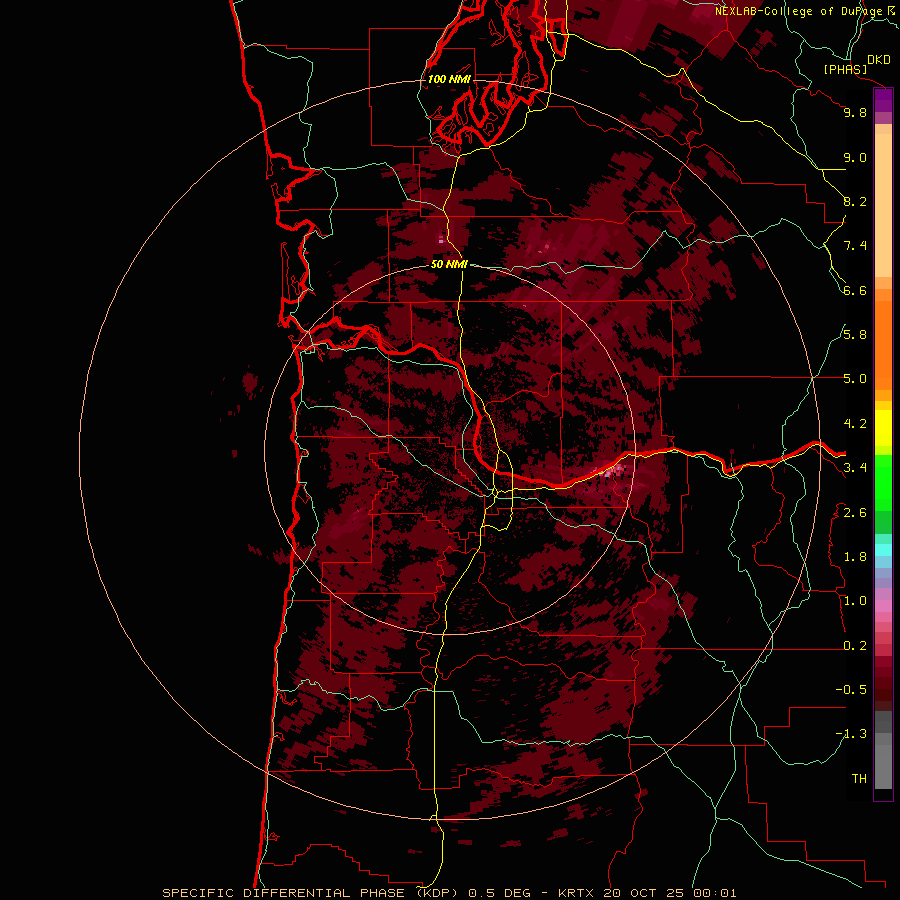
Task: Click the NEXLAB-College of DuPage watermark text
Action: [x=798, y=11]
